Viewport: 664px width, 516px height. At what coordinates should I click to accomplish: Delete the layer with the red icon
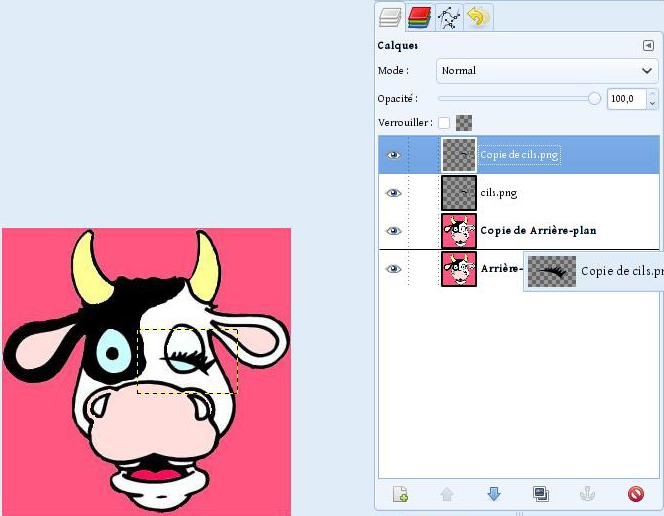[636, 494]
